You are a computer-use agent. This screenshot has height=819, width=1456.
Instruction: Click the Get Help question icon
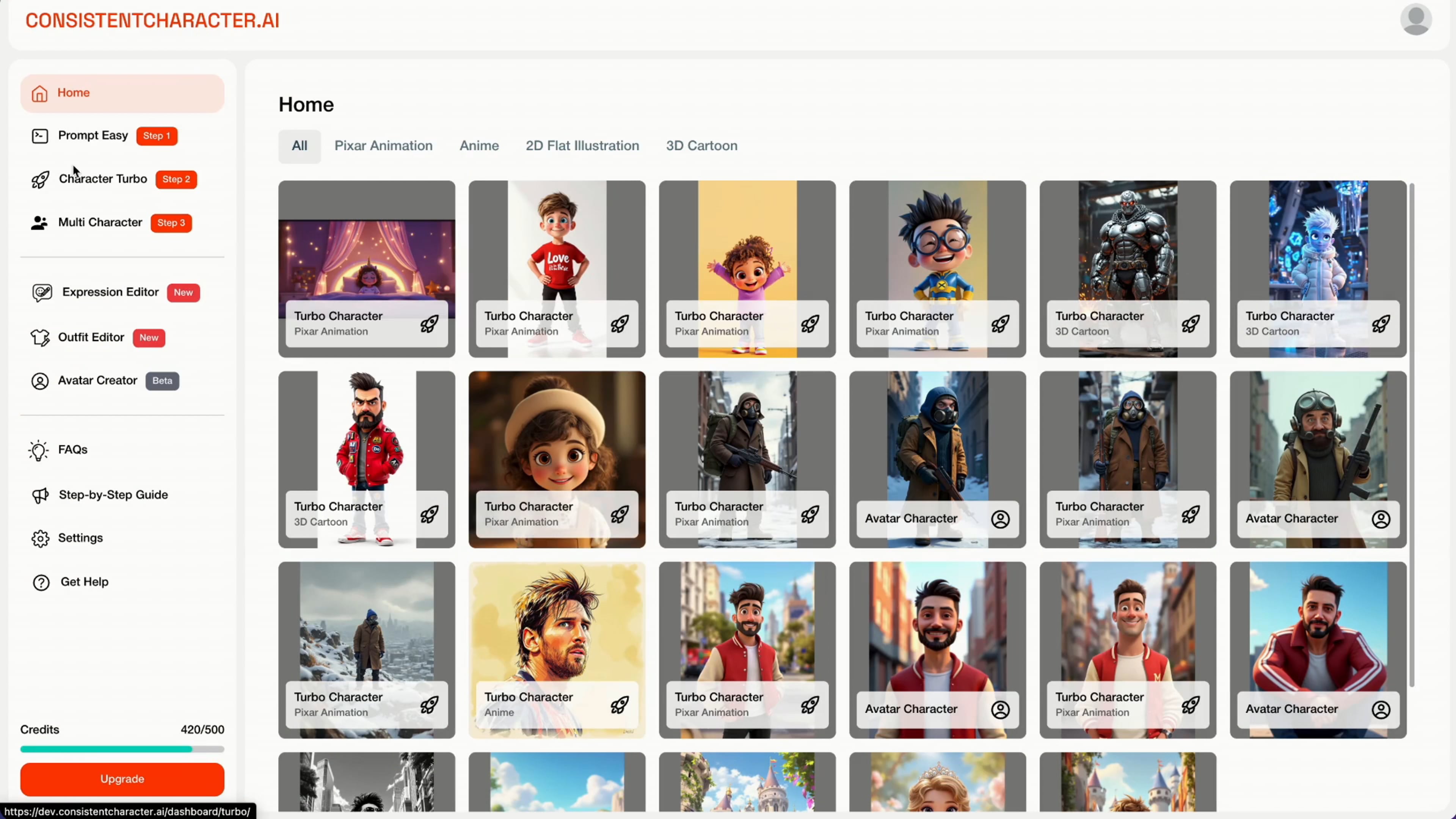click(x=41, y=582)
